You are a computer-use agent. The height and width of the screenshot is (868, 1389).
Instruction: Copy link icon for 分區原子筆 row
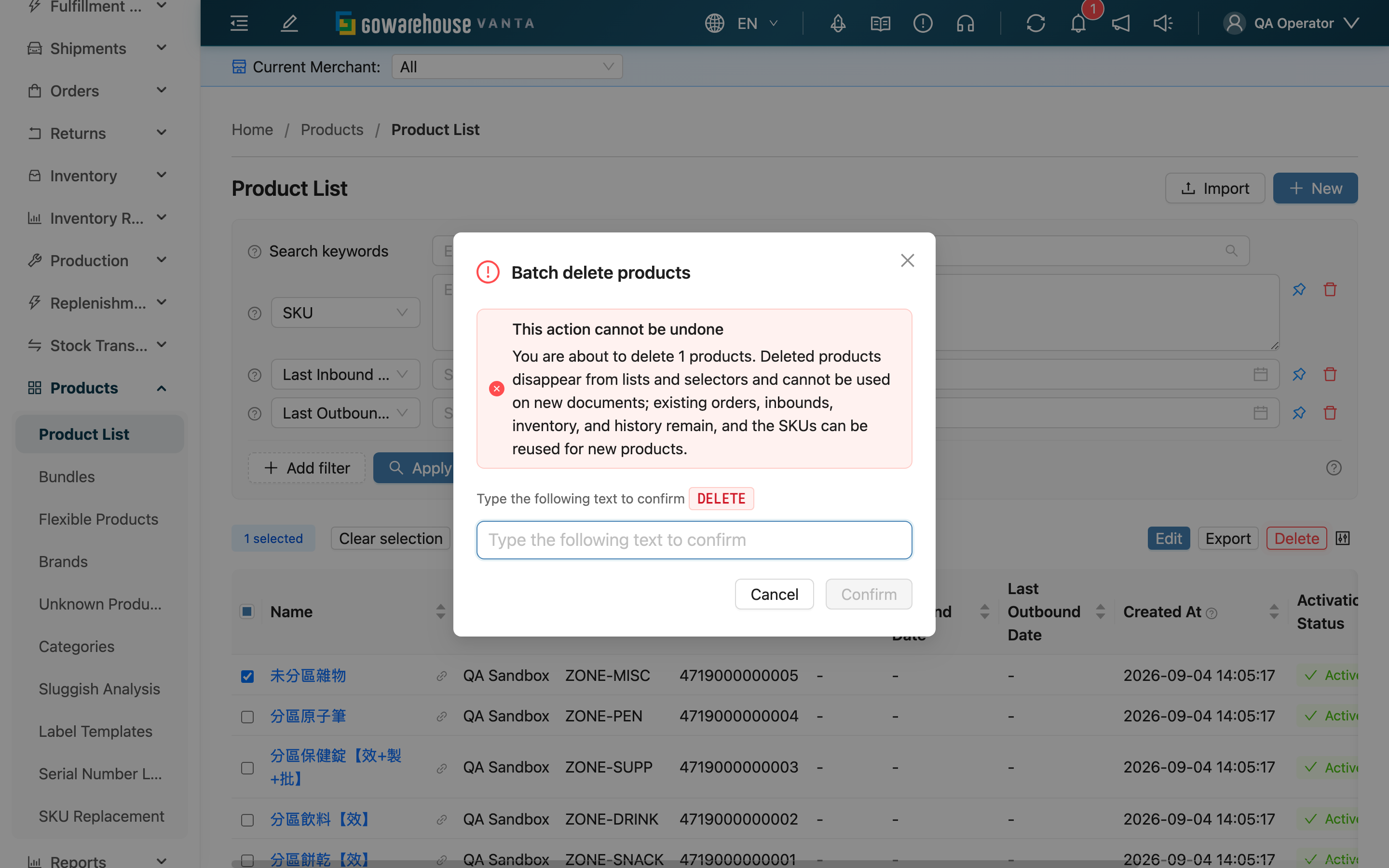441,717
